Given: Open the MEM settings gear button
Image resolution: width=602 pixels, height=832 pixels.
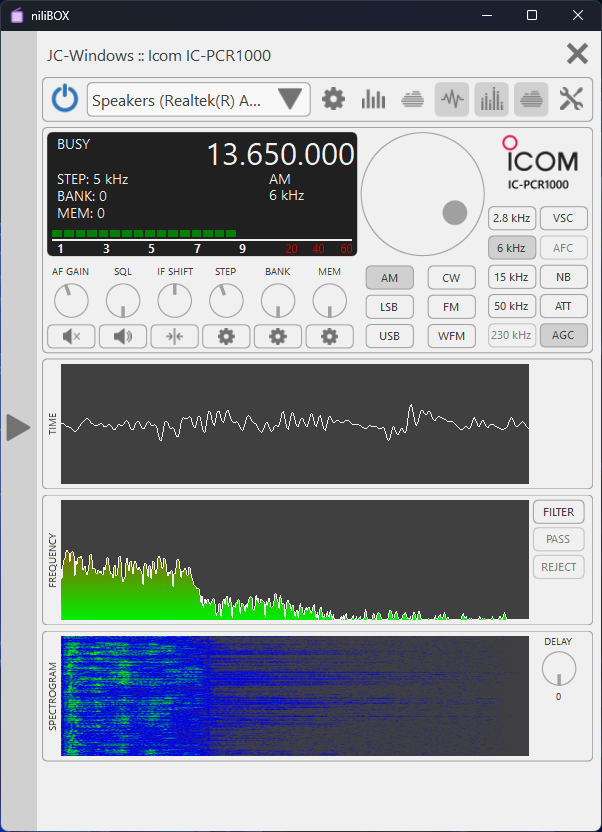Looking at the screenshot, I should 329,336.
